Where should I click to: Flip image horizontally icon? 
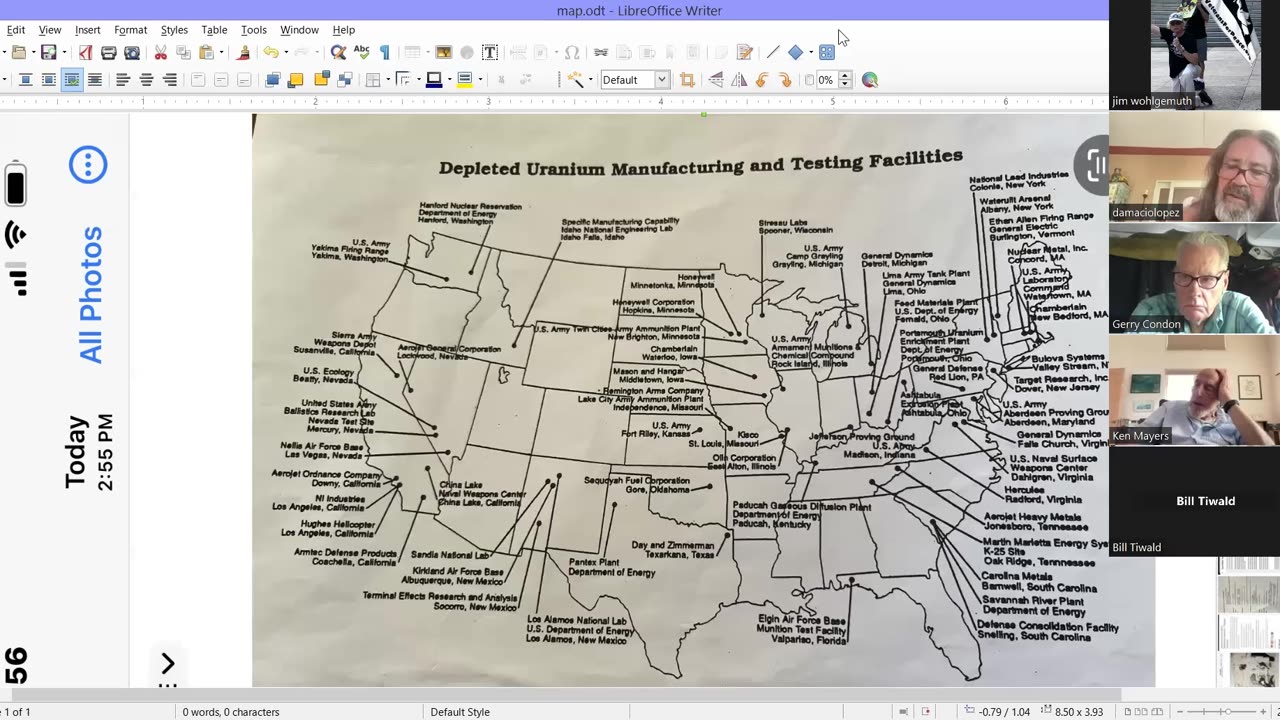pos(739,80)
